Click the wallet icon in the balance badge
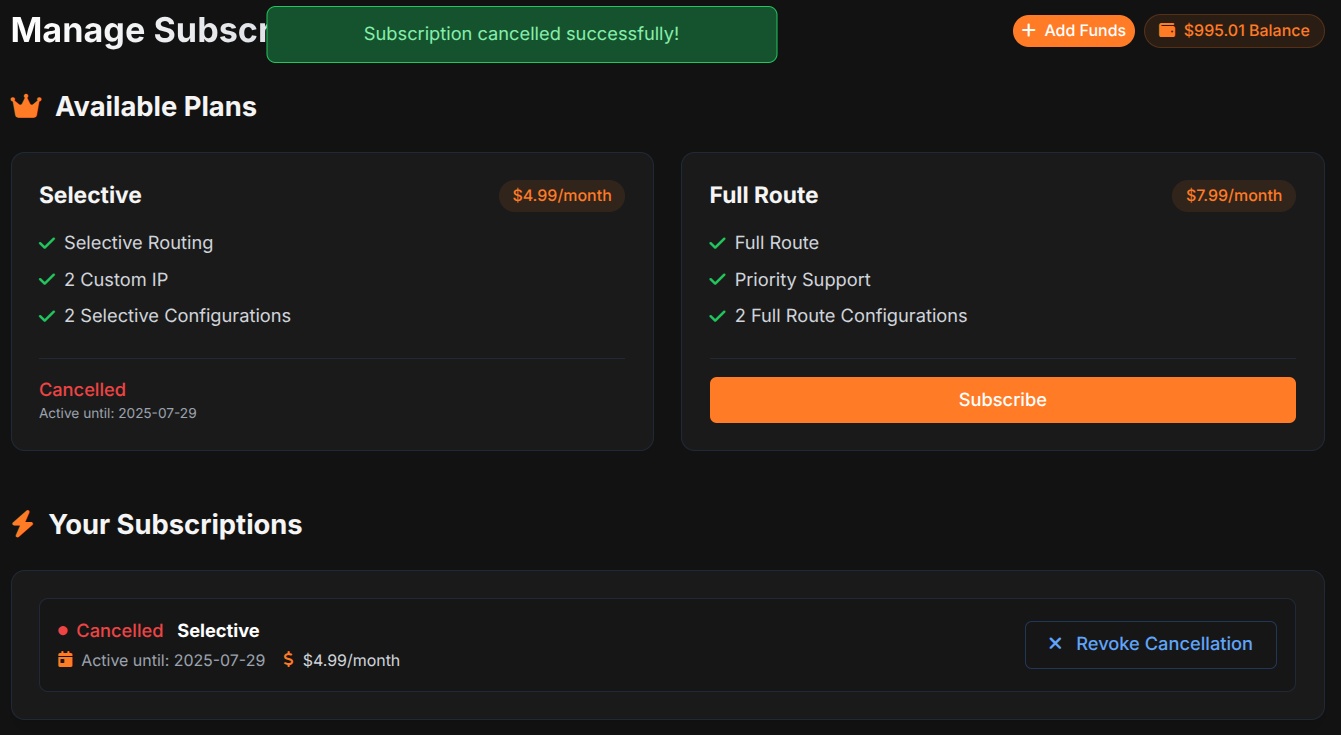 1167,30
